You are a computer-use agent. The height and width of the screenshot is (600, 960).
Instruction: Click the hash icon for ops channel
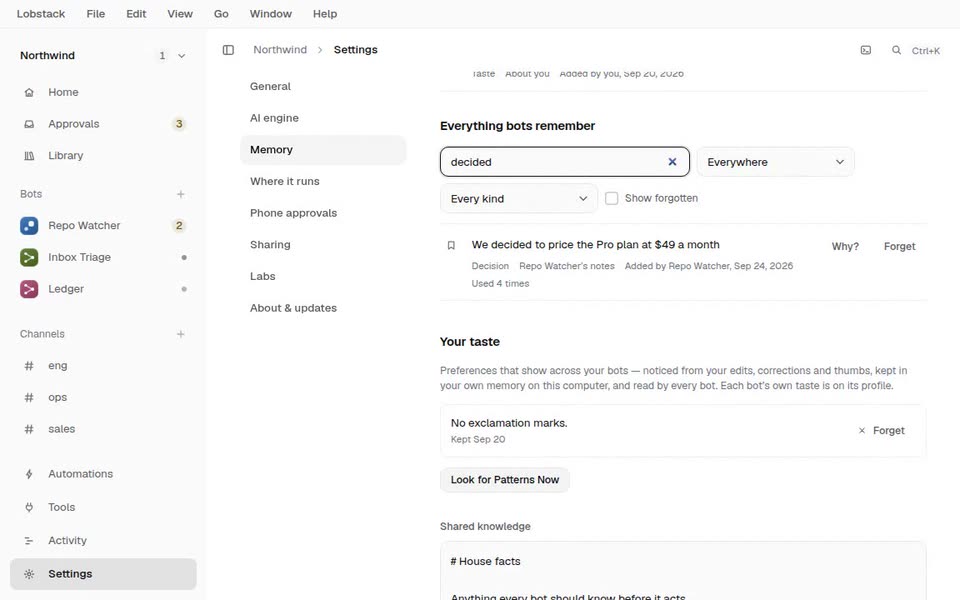point(29,398)
